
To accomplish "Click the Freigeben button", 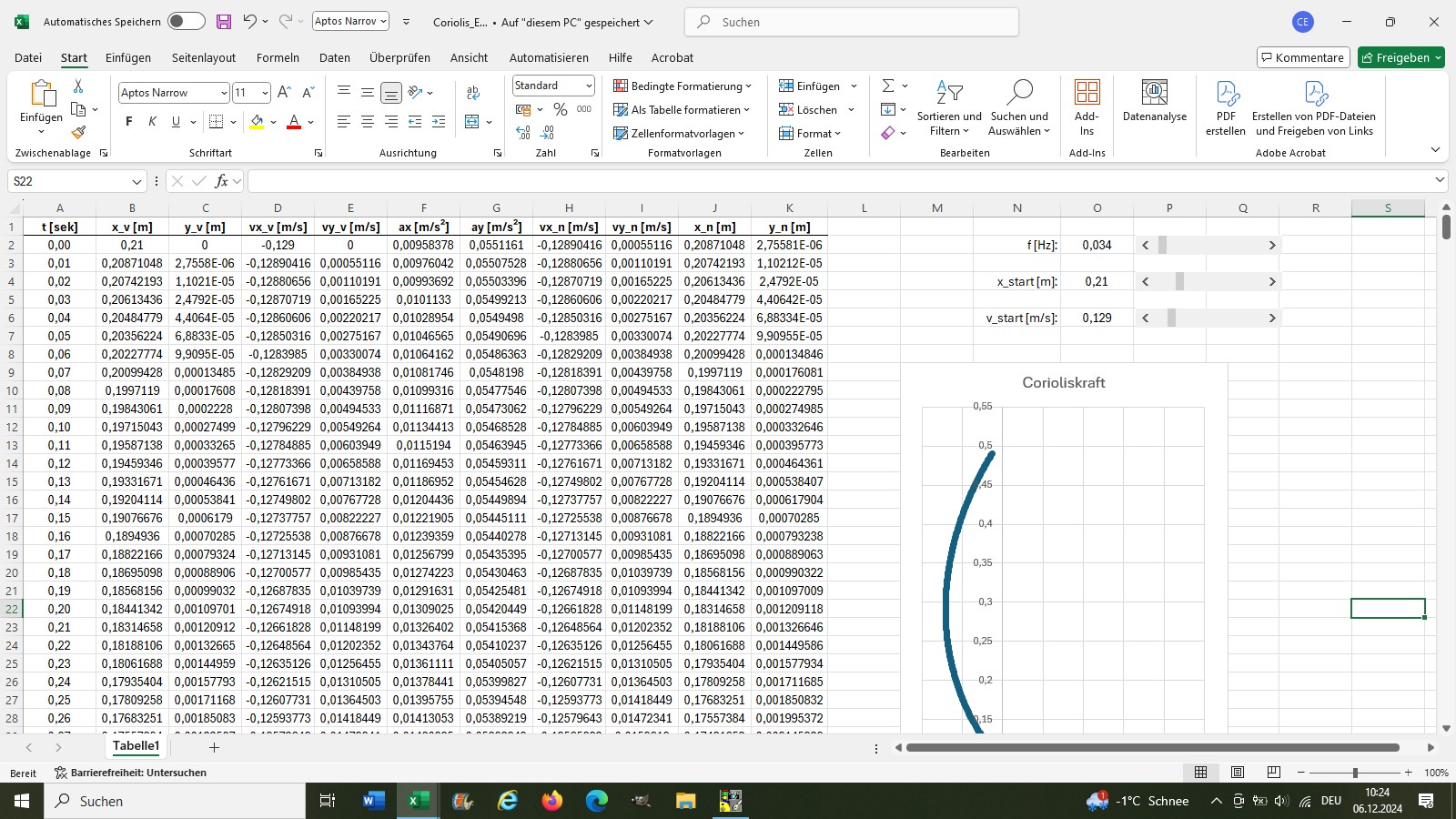I will [x=1400, y=57].
